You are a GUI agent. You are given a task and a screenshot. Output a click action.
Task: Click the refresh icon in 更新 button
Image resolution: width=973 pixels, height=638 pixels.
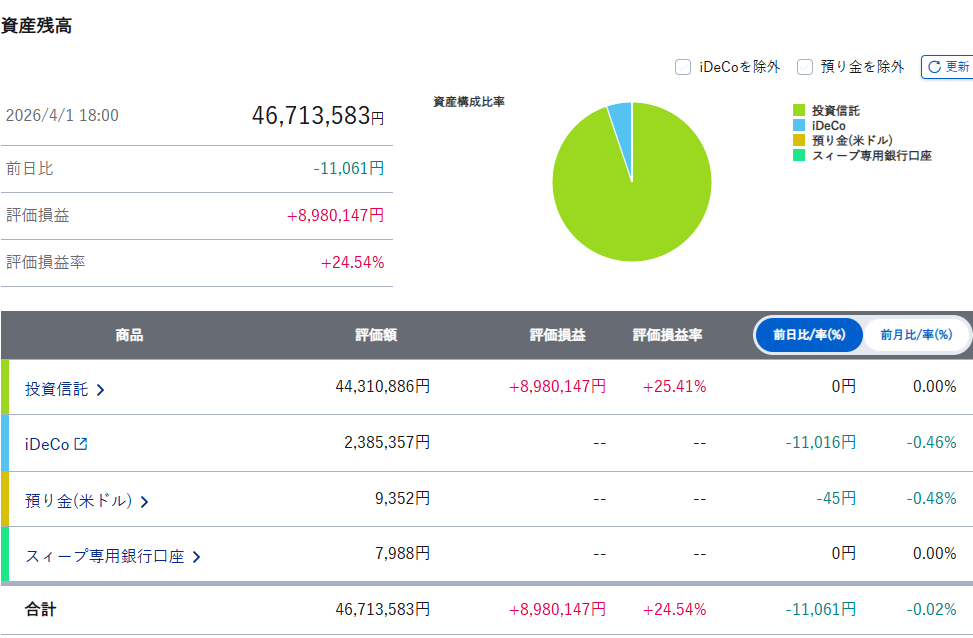[934, 67]
